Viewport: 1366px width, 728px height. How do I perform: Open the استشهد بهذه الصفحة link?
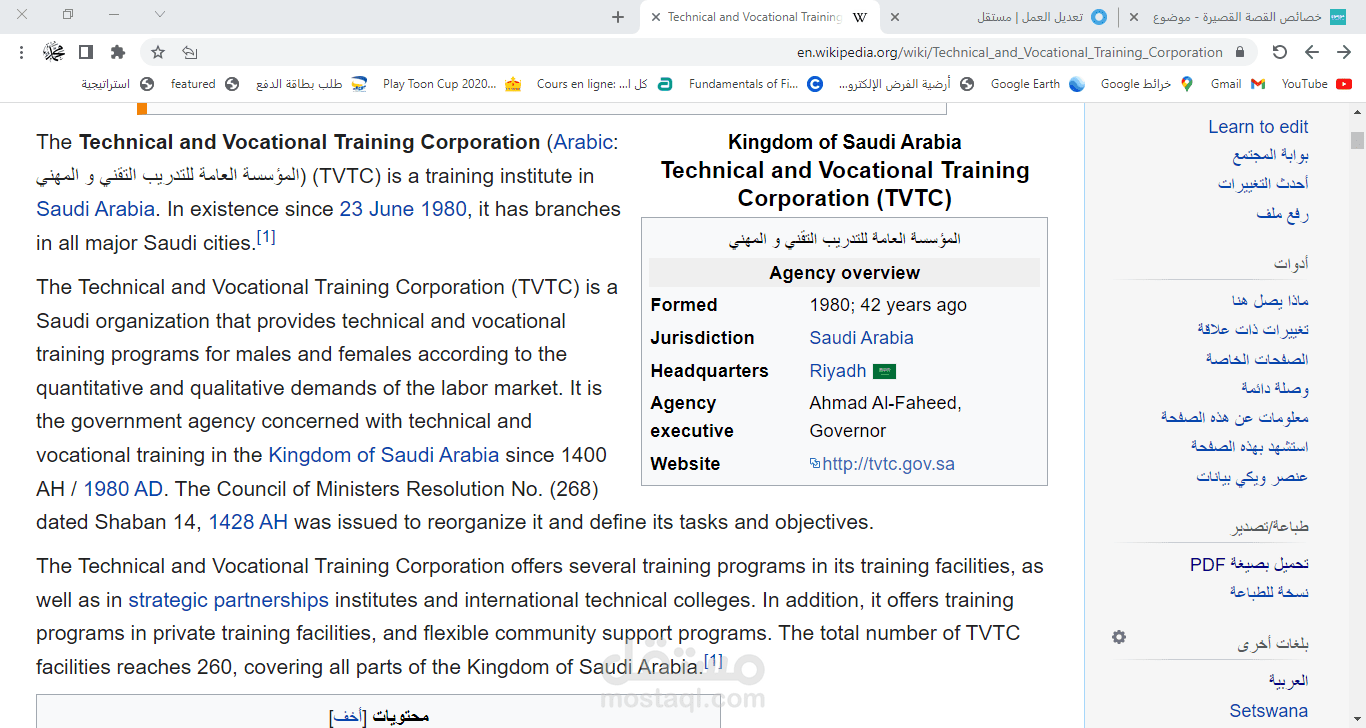point(1250,446)
